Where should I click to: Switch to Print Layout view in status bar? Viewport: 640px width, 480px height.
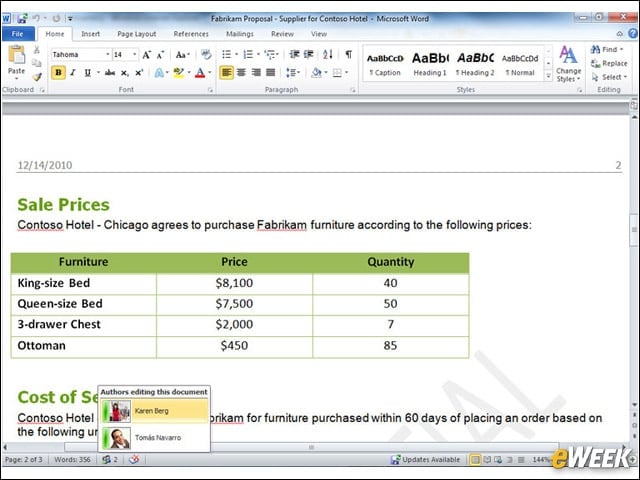point(475,460)
